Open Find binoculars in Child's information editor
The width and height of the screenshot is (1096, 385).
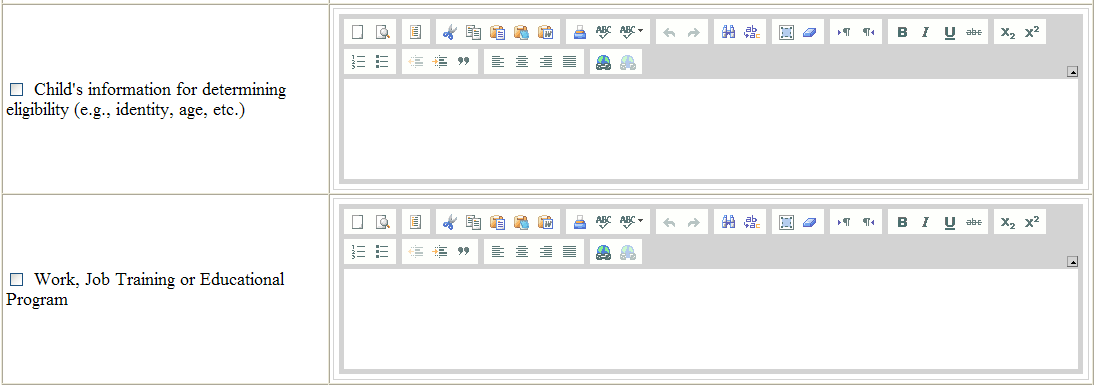tap(728, 31)
